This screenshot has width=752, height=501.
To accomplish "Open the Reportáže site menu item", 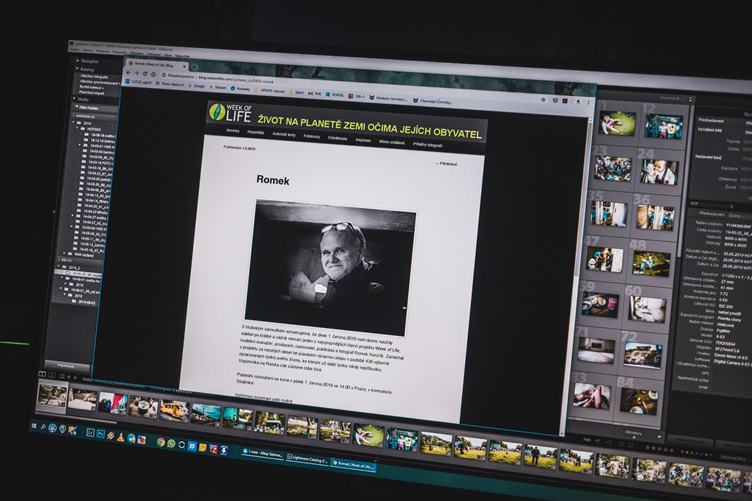I will [x=256, y=132].
